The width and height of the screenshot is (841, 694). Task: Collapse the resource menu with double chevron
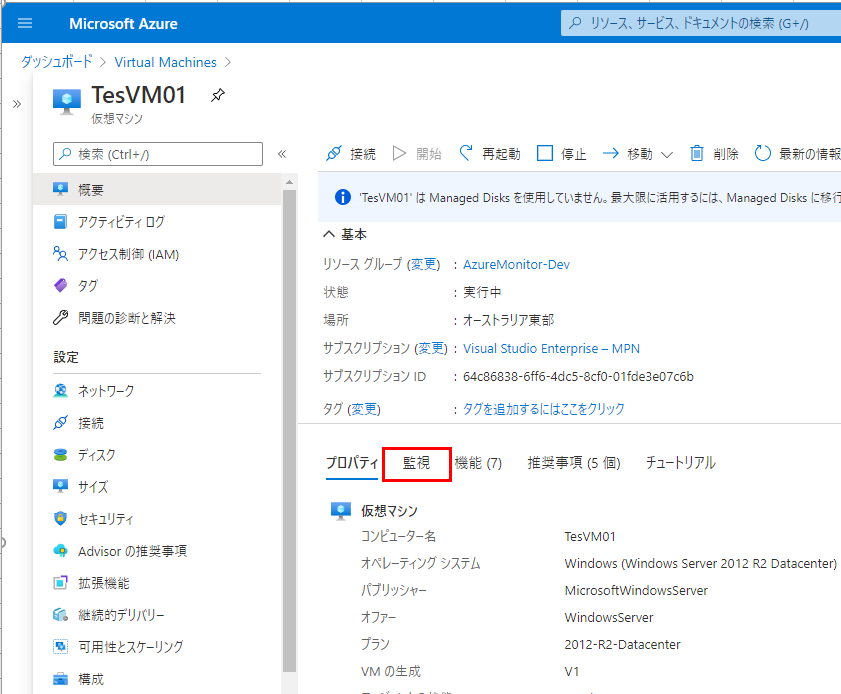pos(282,154)
